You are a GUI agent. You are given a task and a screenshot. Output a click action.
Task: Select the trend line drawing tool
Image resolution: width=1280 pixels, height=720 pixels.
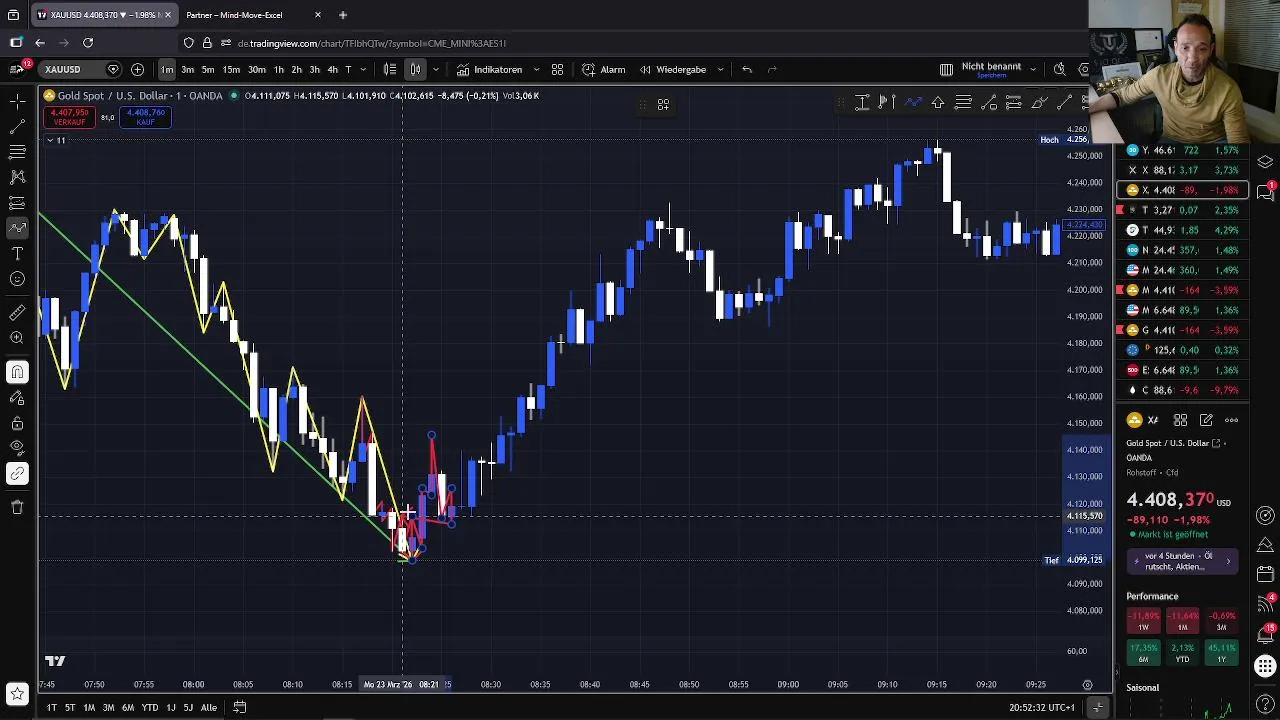click(17, 127)
